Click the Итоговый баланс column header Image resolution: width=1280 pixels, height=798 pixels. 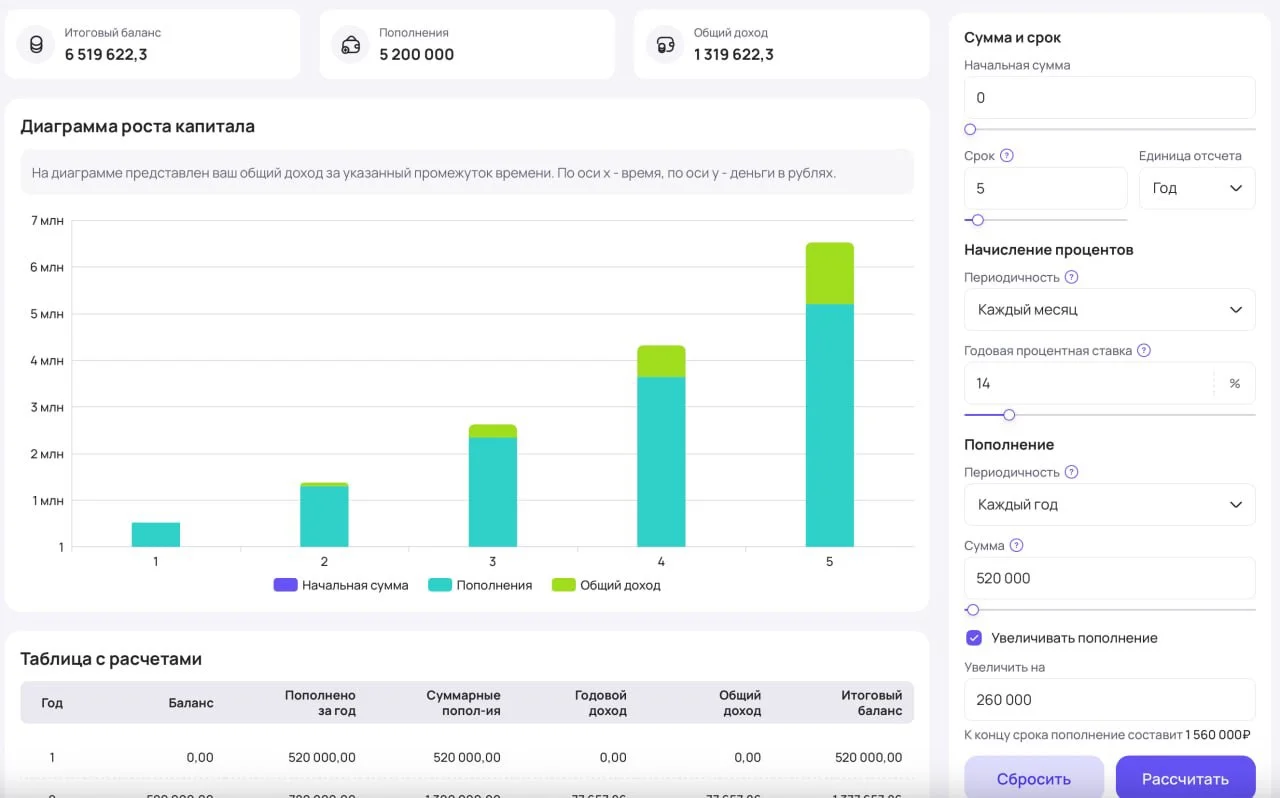[871, 703]
